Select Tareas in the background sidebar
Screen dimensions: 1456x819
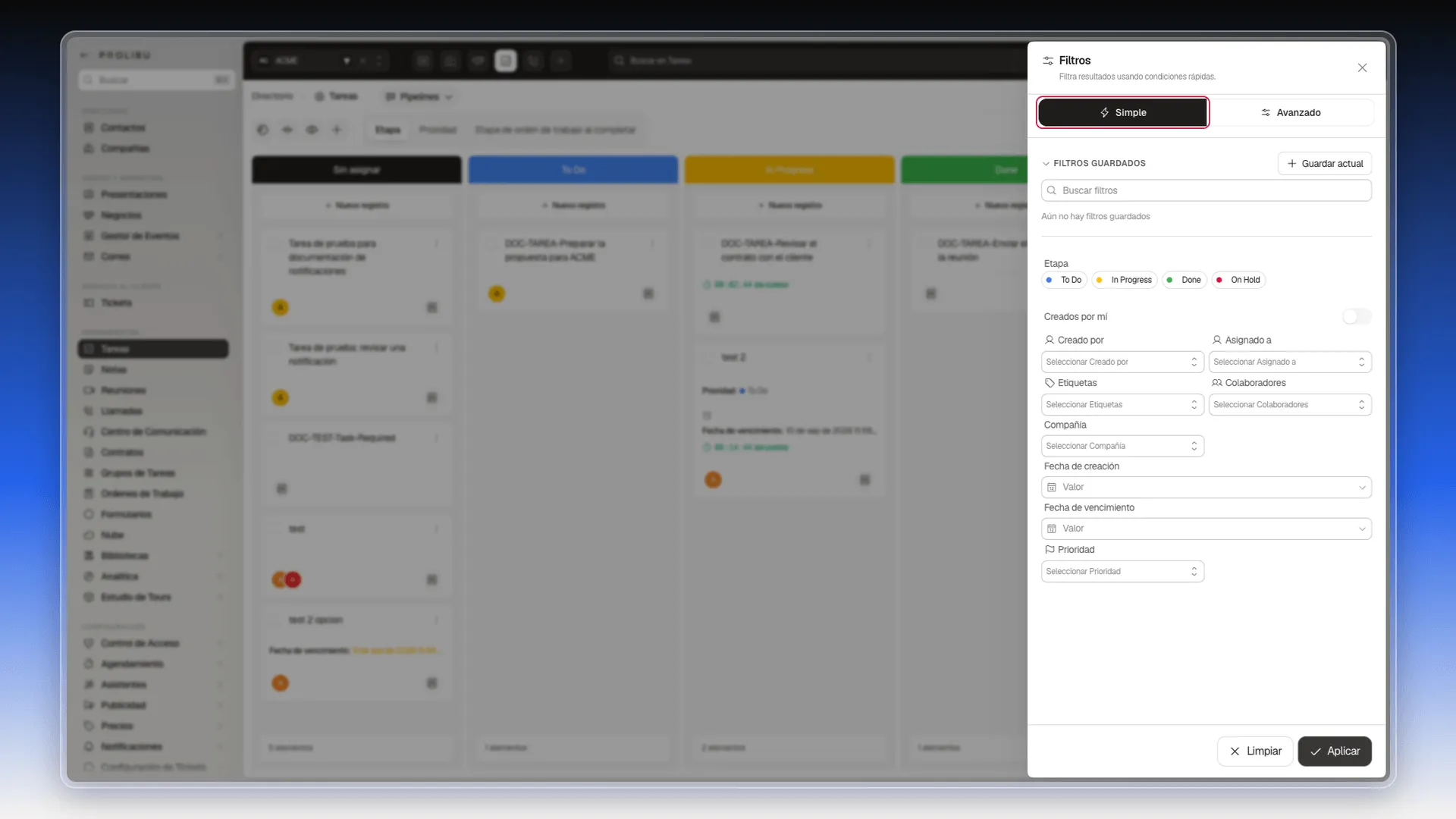(x=153, y=349)
